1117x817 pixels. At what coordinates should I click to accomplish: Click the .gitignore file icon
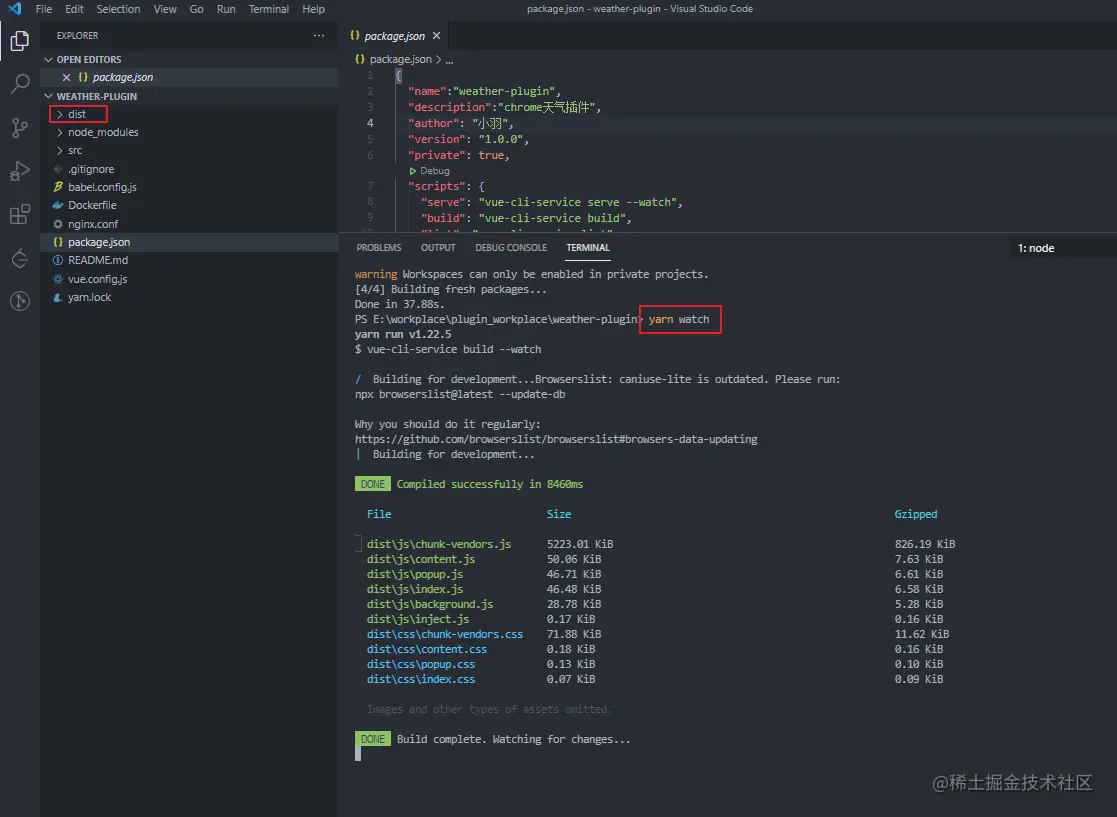[x=58, y=169]
